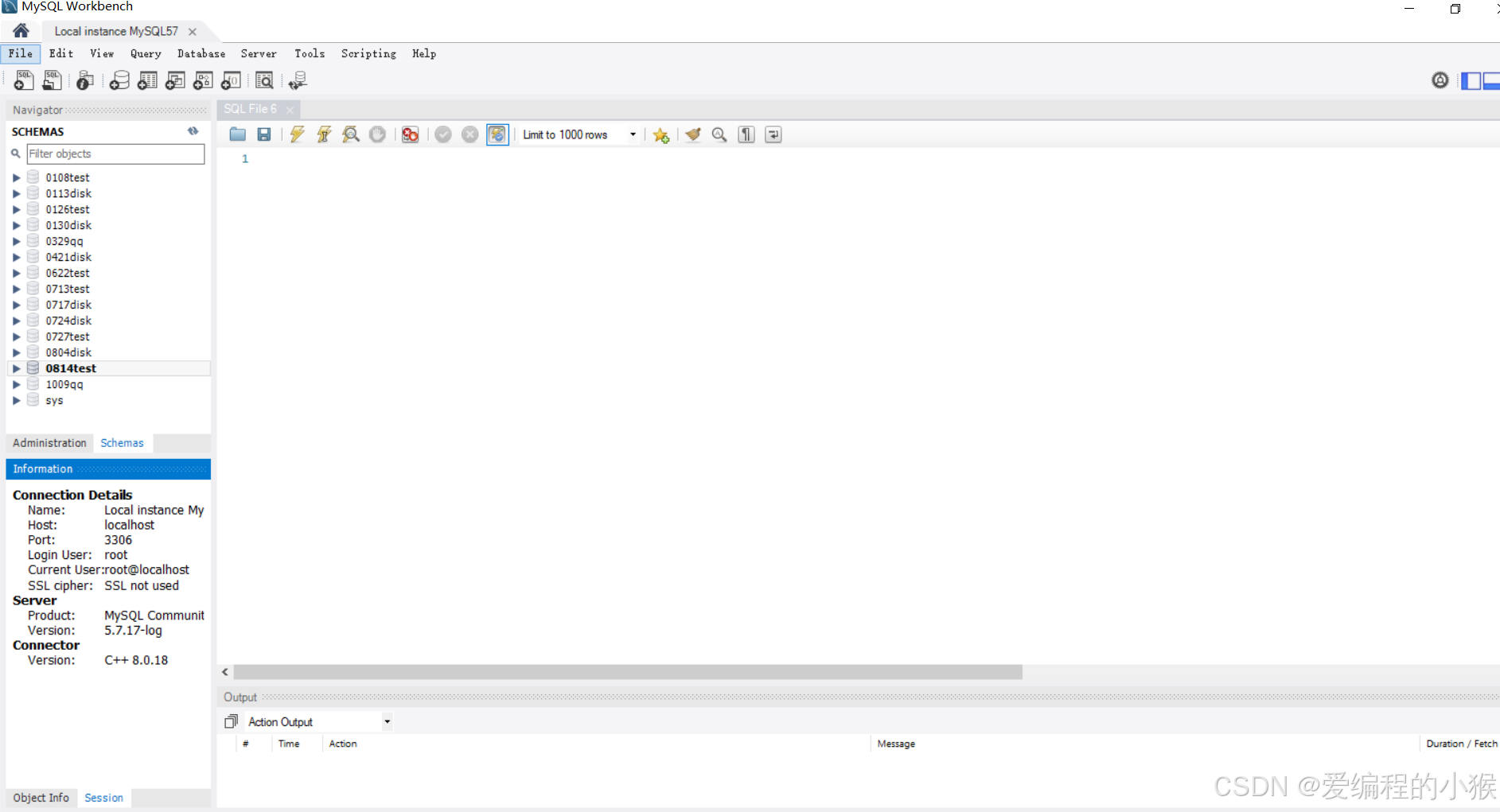Select the 0421disk schema row
1500x812 pixels.
[x=109, y=257]
